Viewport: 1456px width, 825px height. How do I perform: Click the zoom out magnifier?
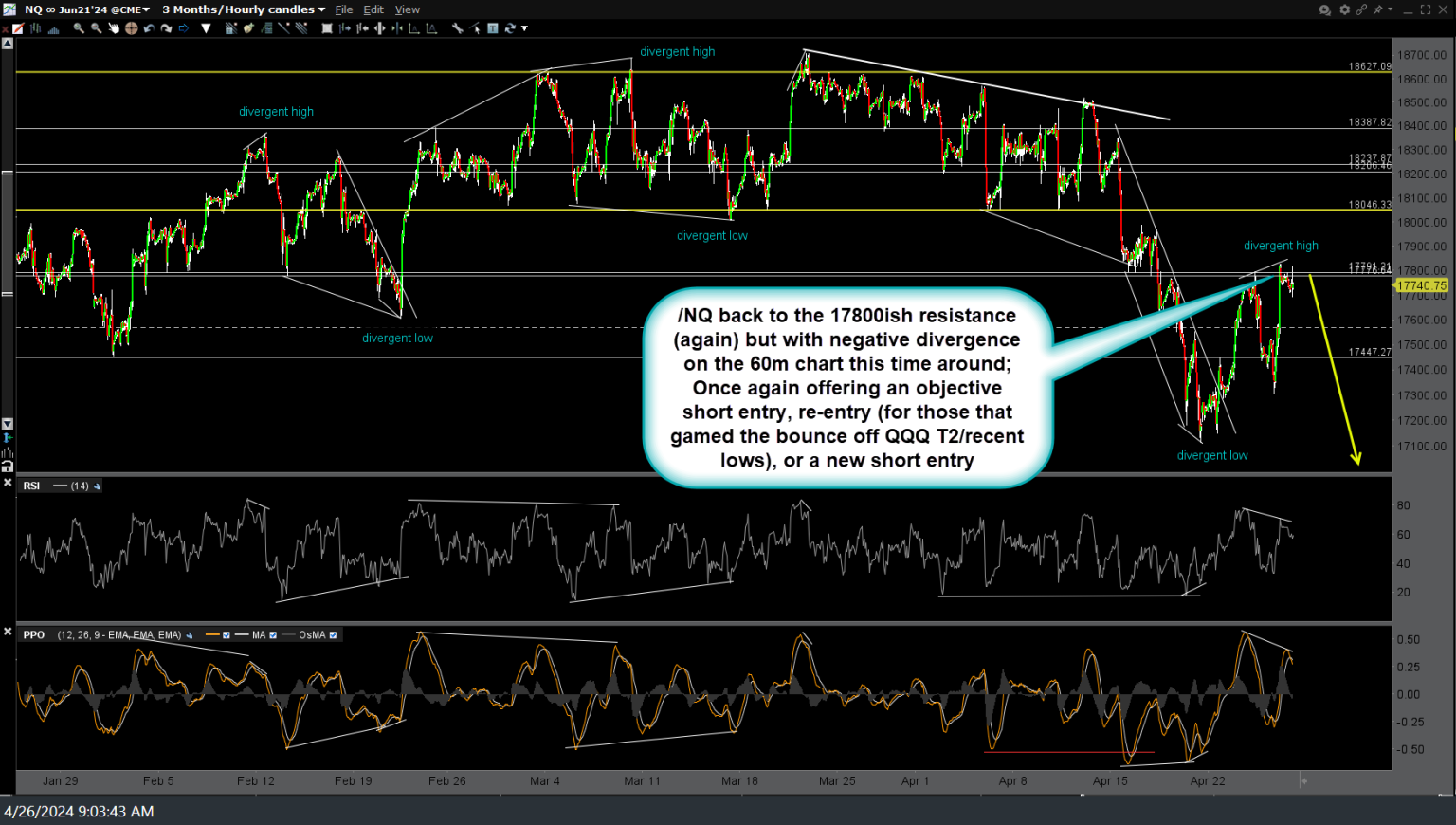(x=96, y=28)
